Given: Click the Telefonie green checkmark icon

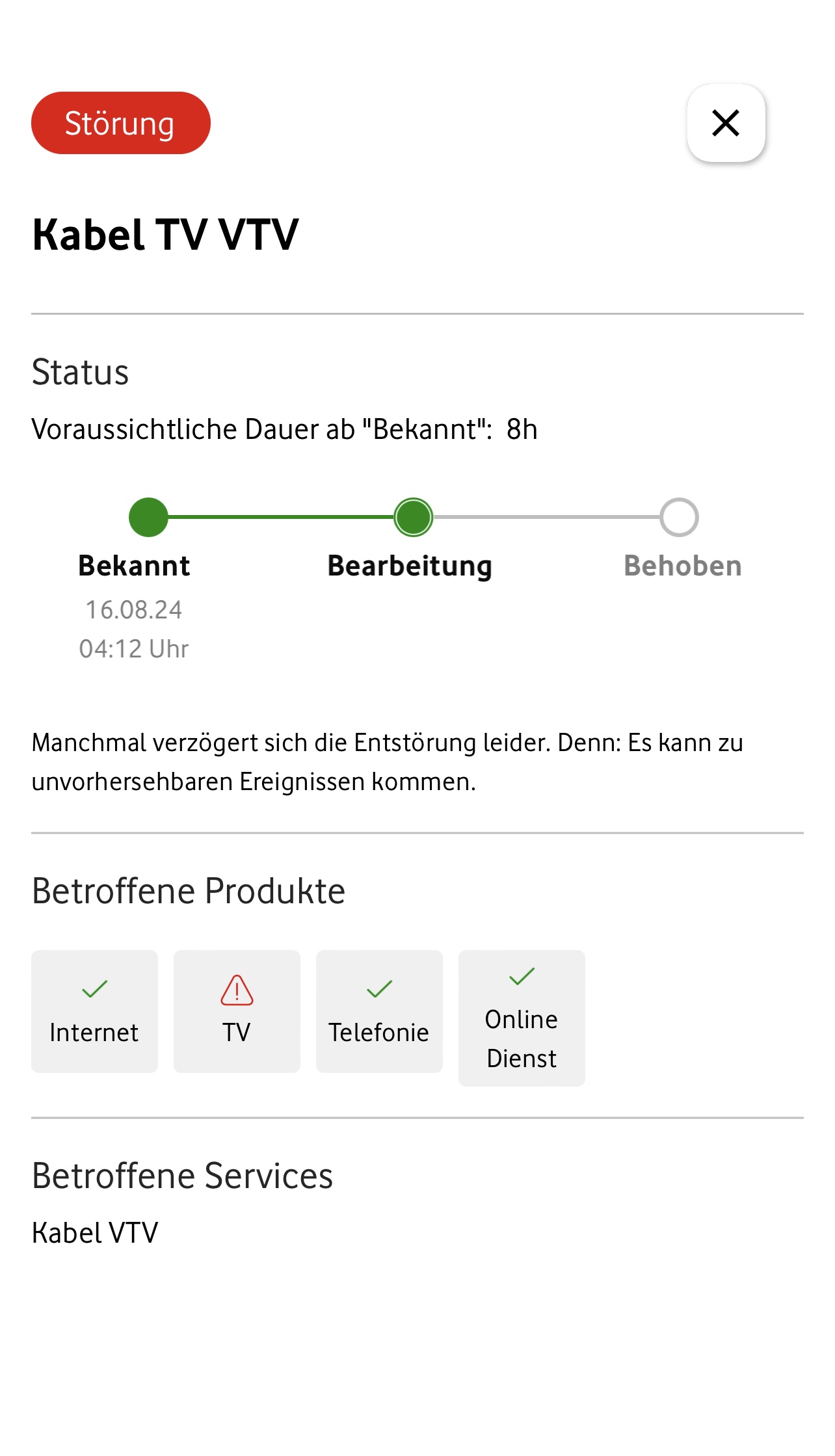Looking at the screenshot, I should tap(379, 989).
